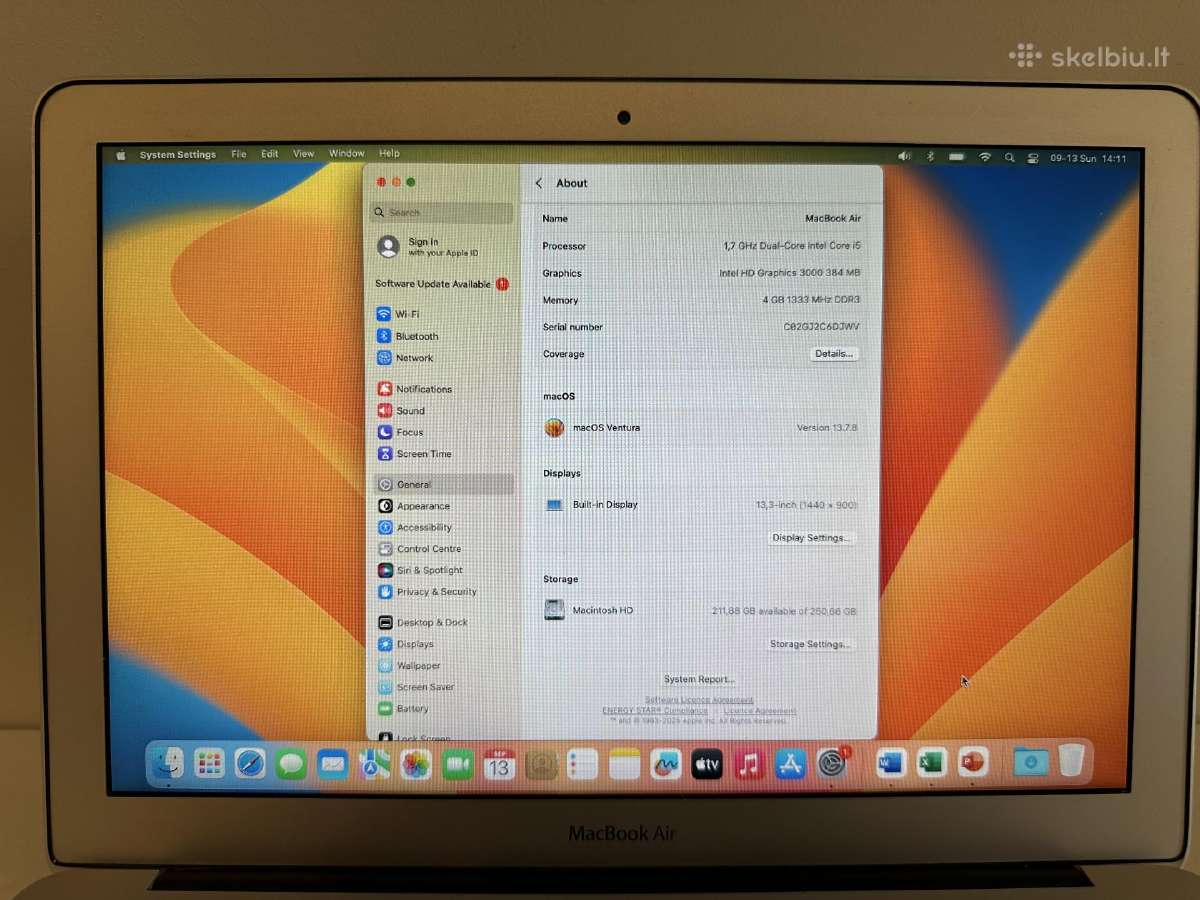Image resolution: width=1200 pixels, height=900 pixels.
Task: Open Control Centre from menu bar
Action: point(1032,158)
